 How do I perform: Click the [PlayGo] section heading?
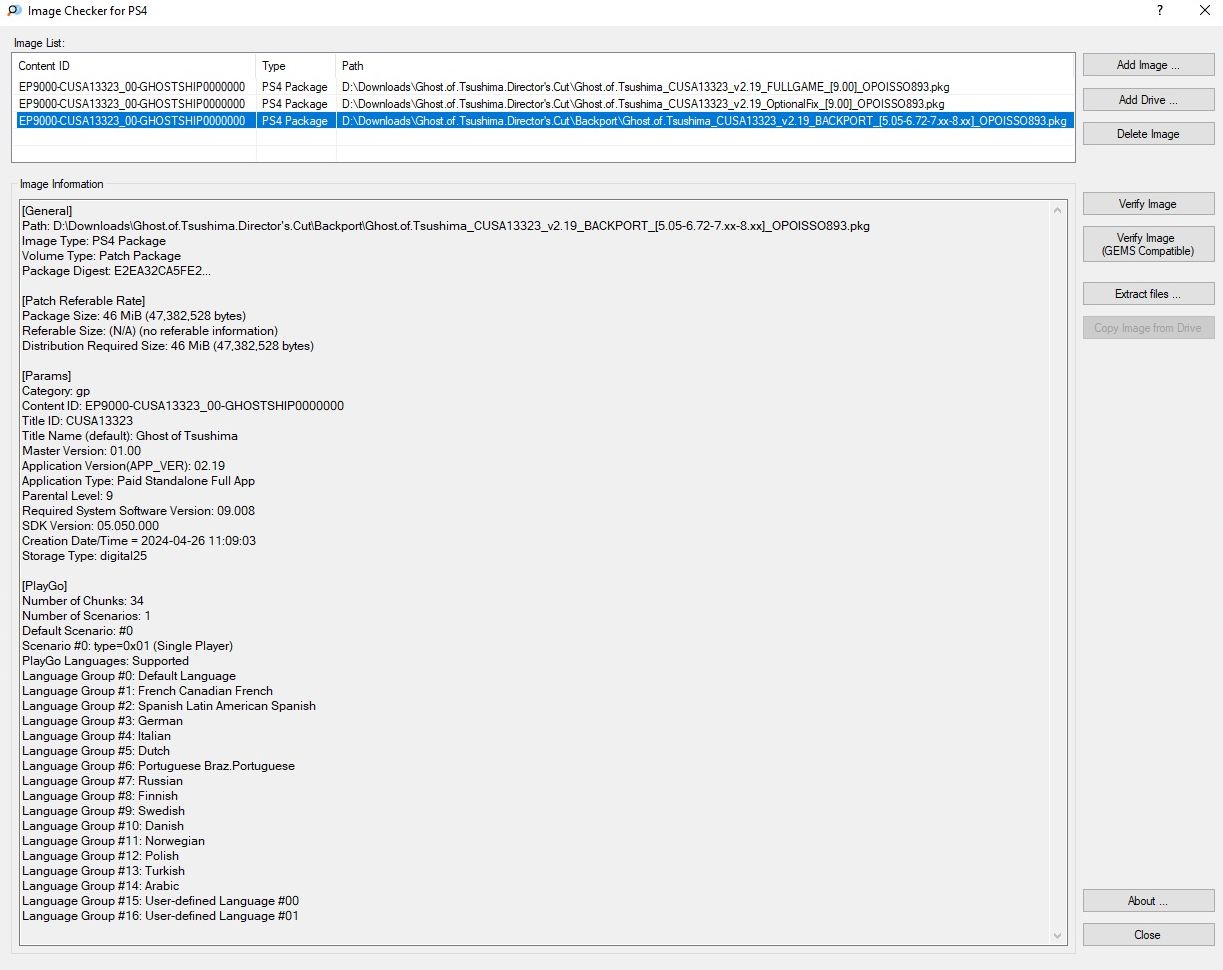pyautogui.click(x=45, y=586)
